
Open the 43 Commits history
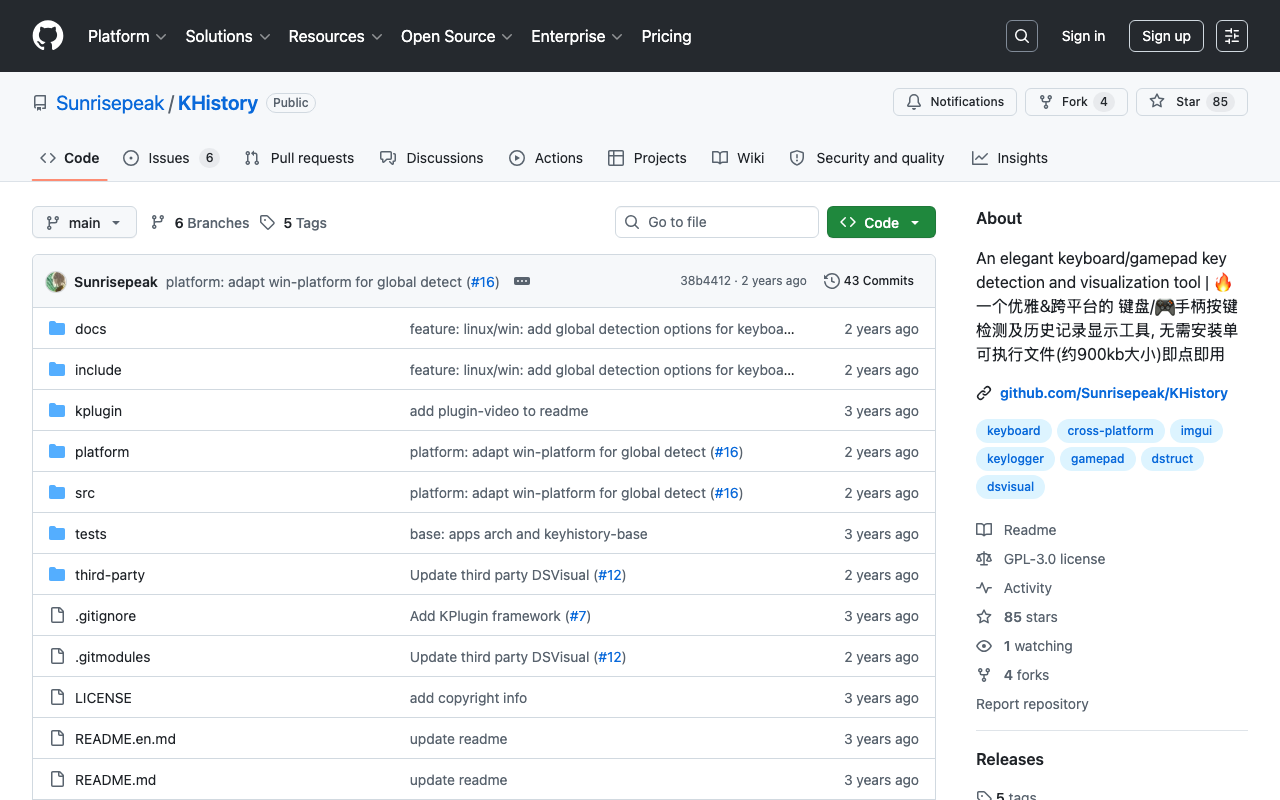[869, 281]
